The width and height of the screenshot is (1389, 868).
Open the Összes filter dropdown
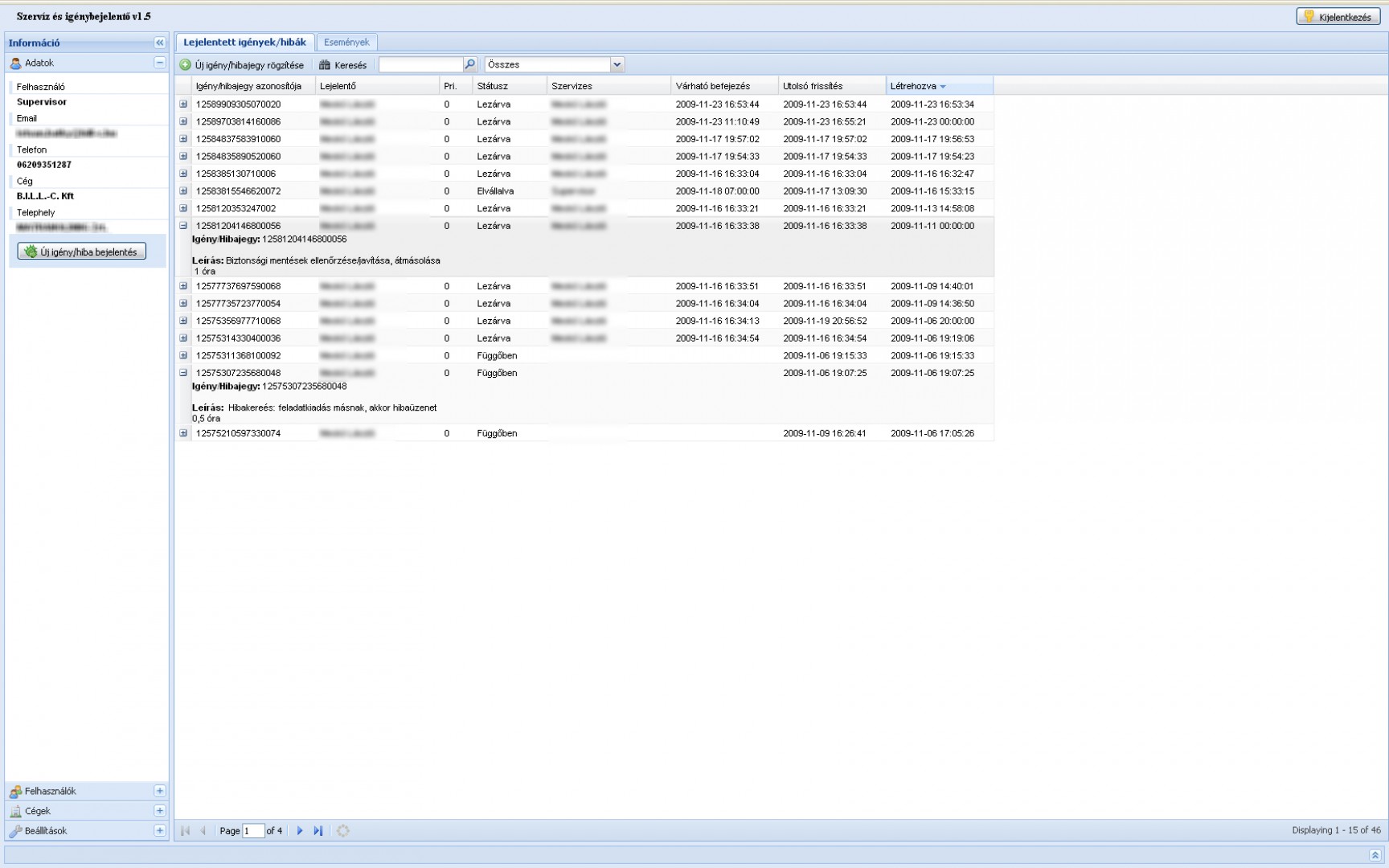pos(617,64)
